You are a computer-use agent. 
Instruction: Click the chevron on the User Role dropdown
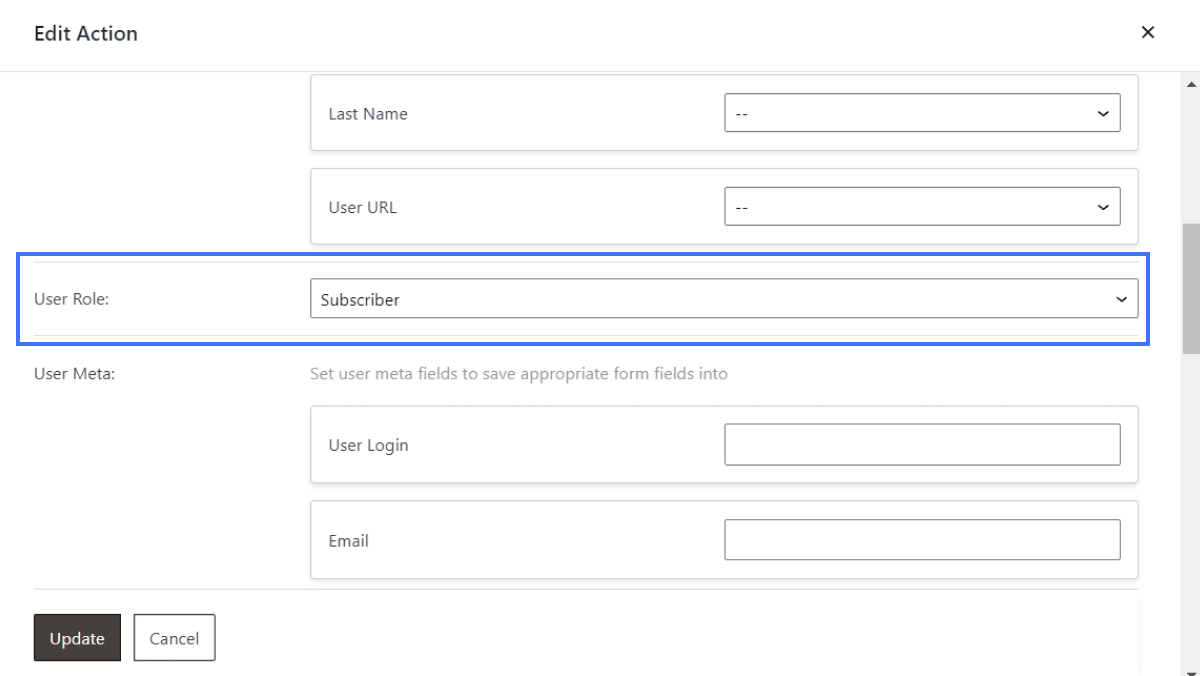coord(1122,298)
